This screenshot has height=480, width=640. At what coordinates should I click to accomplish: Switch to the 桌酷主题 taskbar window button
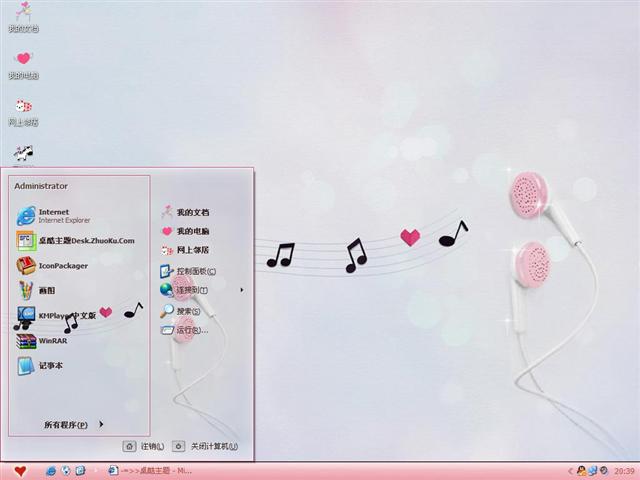pos(150,471)
